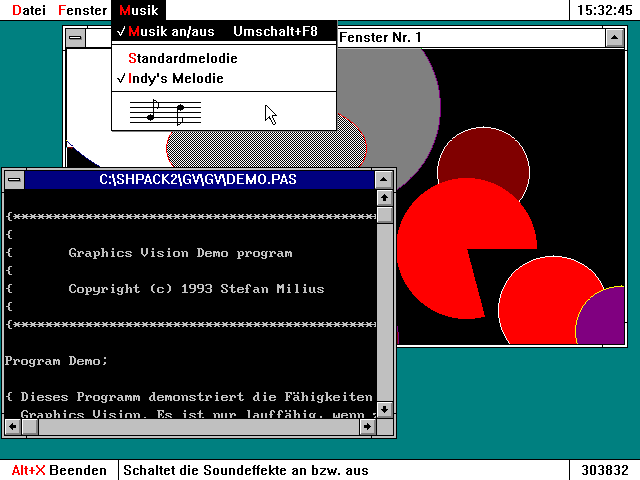Choose Standardmelodie as the melody

pyautogui.click(x=182, y=58)
